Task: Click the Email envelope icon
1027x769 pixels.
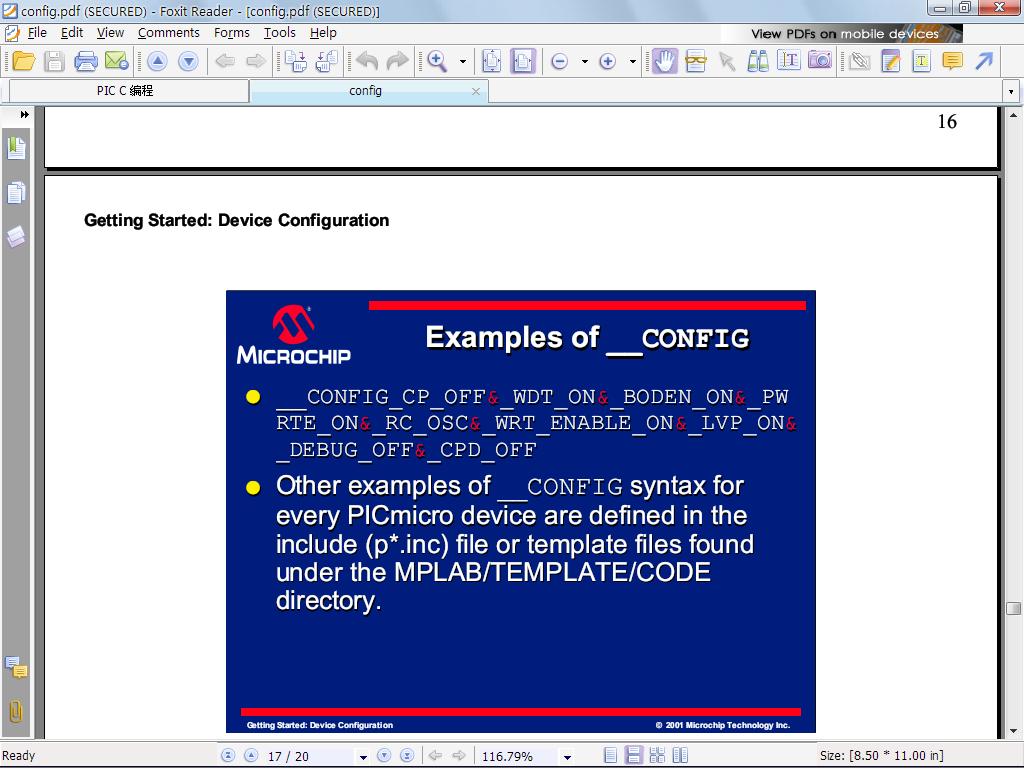Action: tap(117, 62)
